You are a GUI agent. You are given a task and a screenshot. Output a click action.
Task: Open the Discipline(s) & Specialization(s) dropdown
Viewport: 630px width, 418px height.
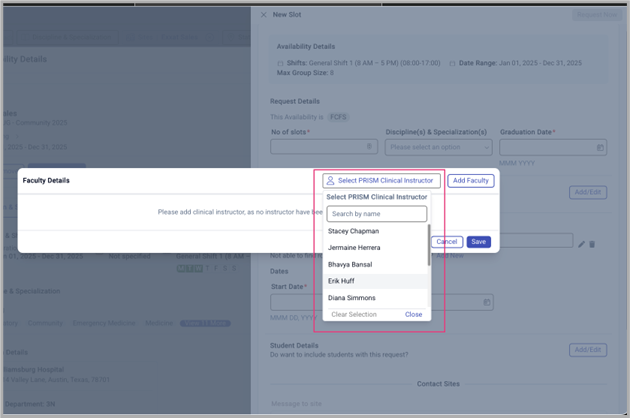438,147
